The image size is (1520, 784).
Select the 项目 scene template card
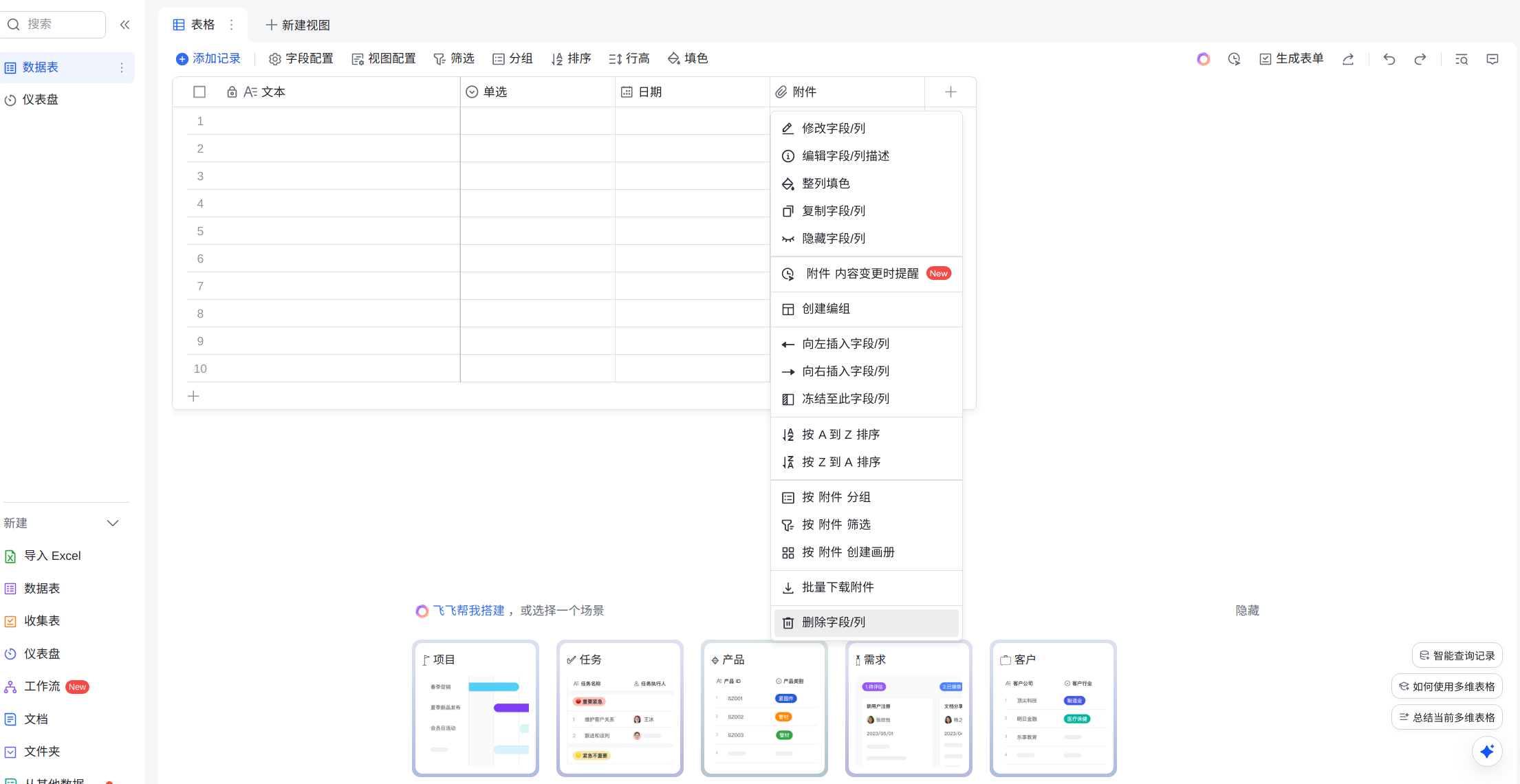click(x=475, y=708)
